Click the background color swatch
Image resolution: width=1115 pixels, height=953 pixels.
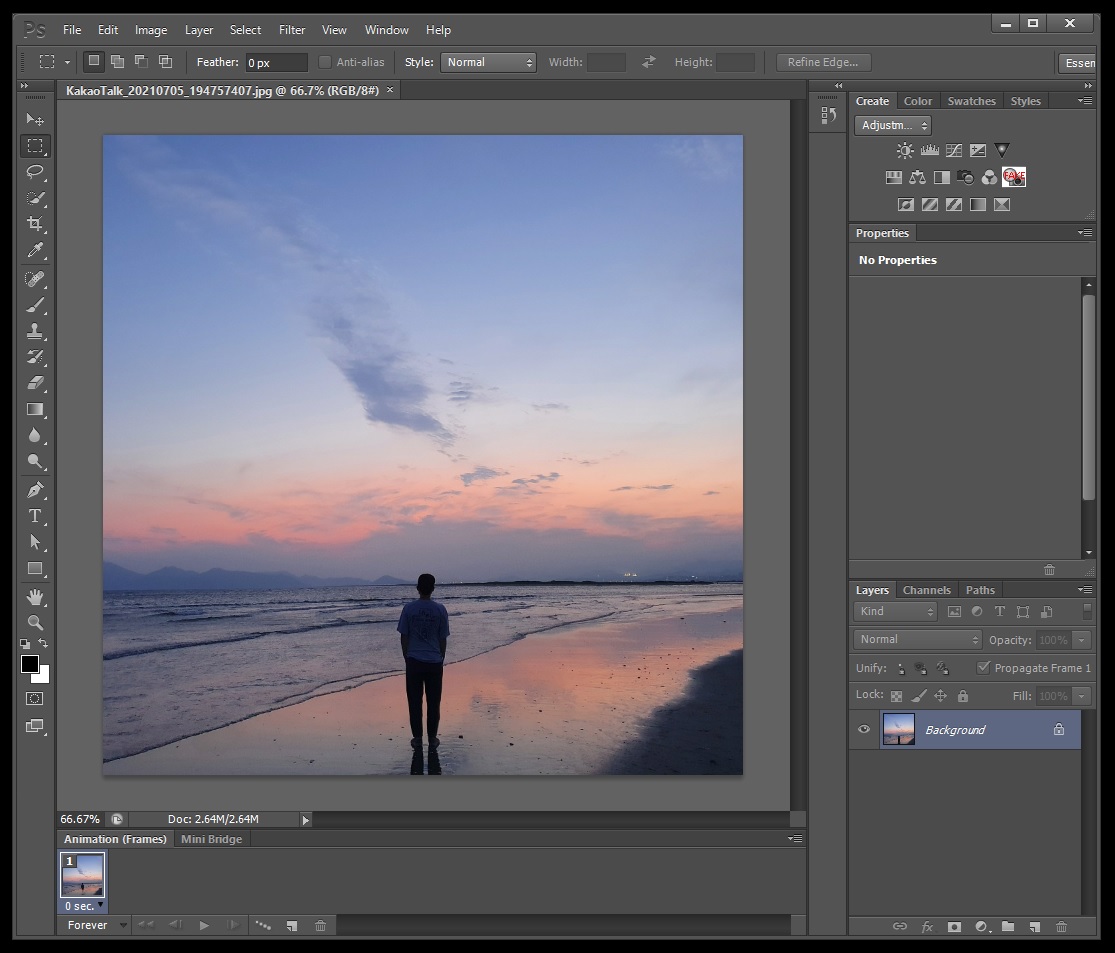44,676
